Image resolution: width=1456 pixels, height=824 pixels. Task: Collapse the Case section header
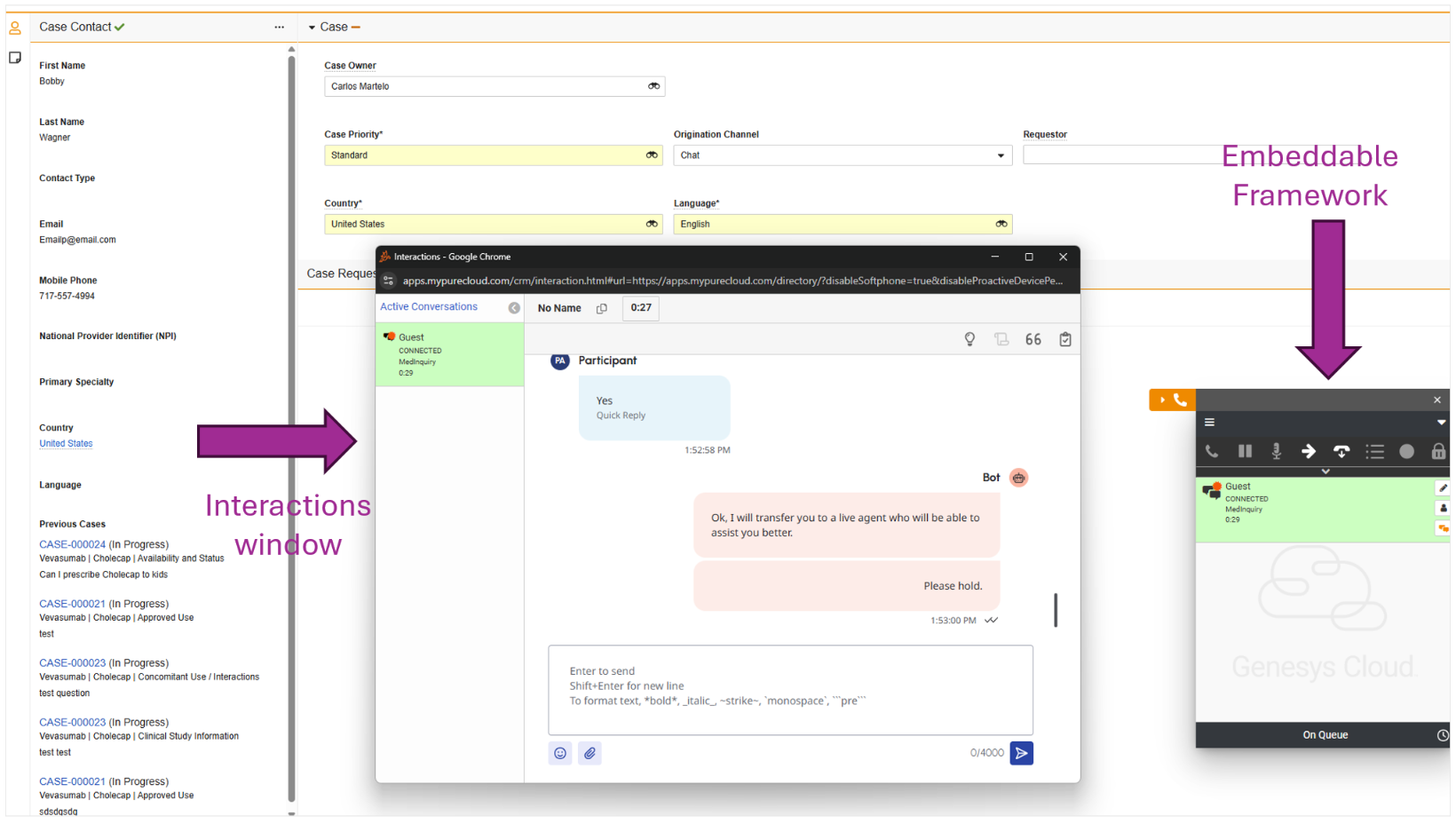tap(312, 28)
